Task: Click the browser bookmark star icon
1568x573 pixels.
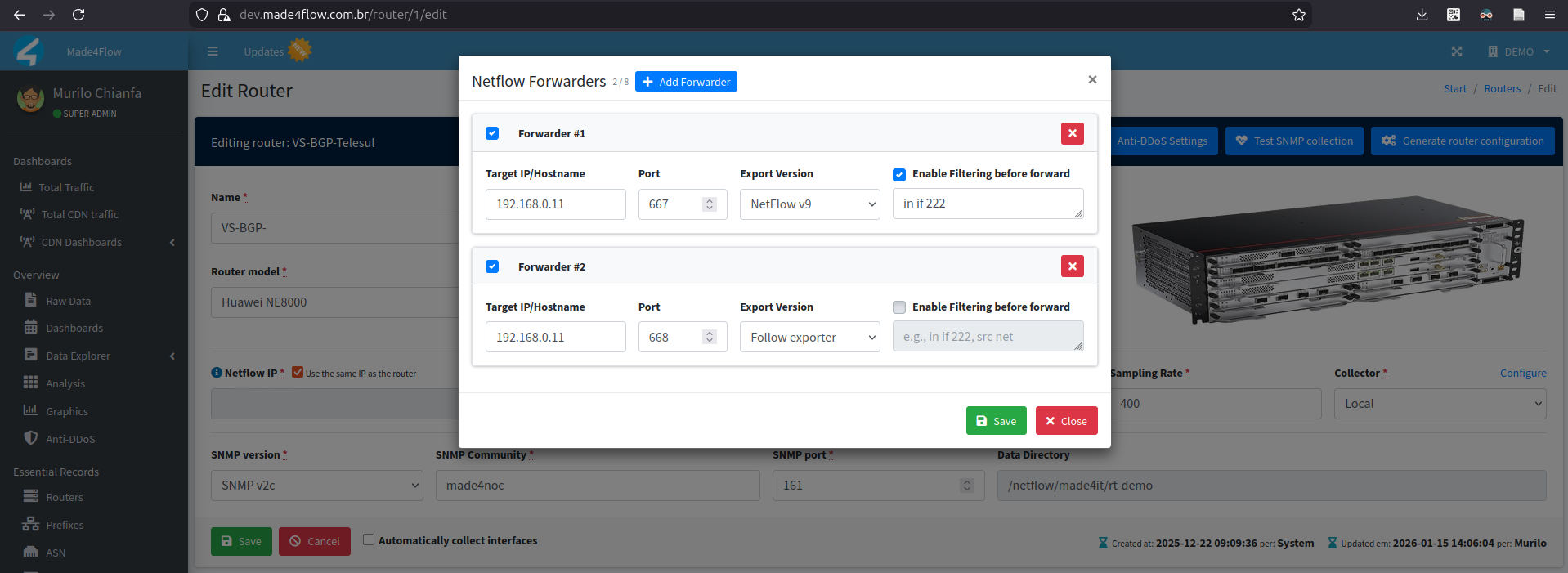Action: [x=1298, y=15]
